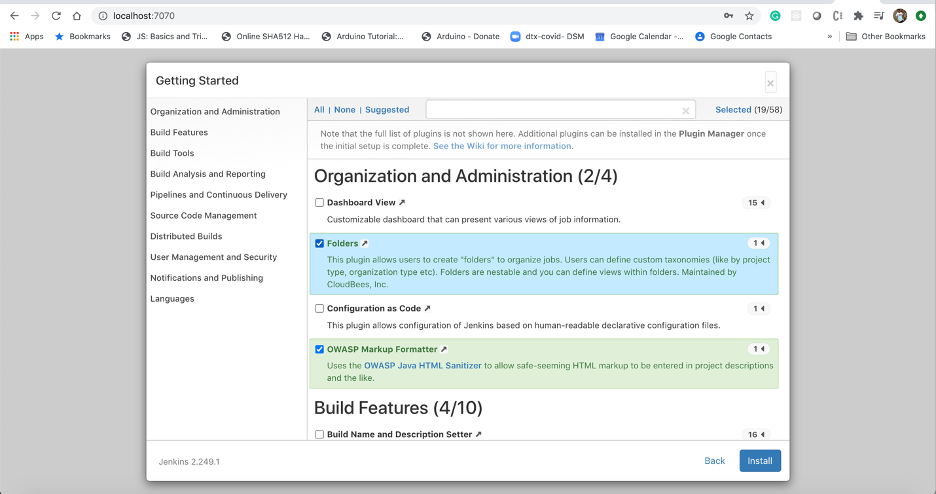The height and width of the screenshot is (494, 936).
Task: Choose Suggested plugins link
Action: pos(387,110)
